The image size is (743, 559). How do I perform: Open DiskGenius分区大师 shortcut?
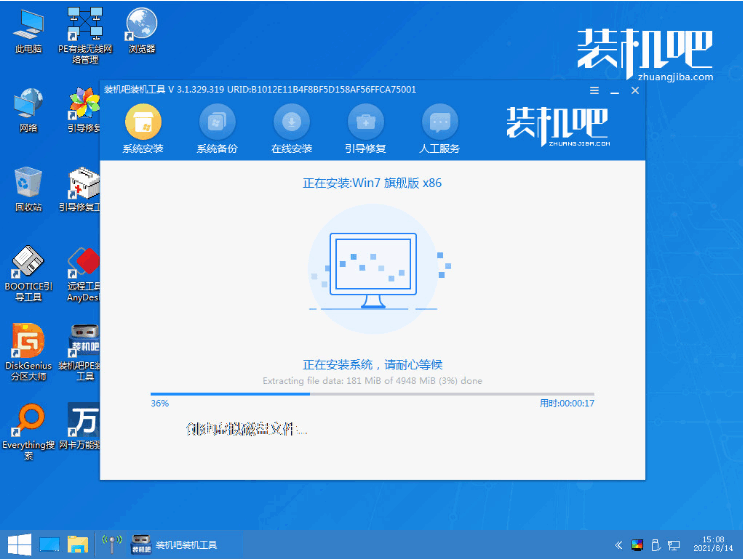pos(28,352)
